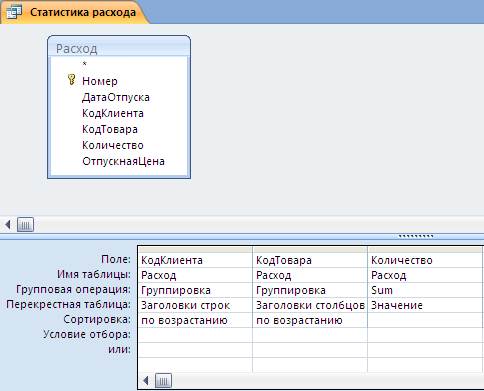484x391 pixels.
Task: Click Имя таблицы cell under КодТовара
Action: click(310, 275)
